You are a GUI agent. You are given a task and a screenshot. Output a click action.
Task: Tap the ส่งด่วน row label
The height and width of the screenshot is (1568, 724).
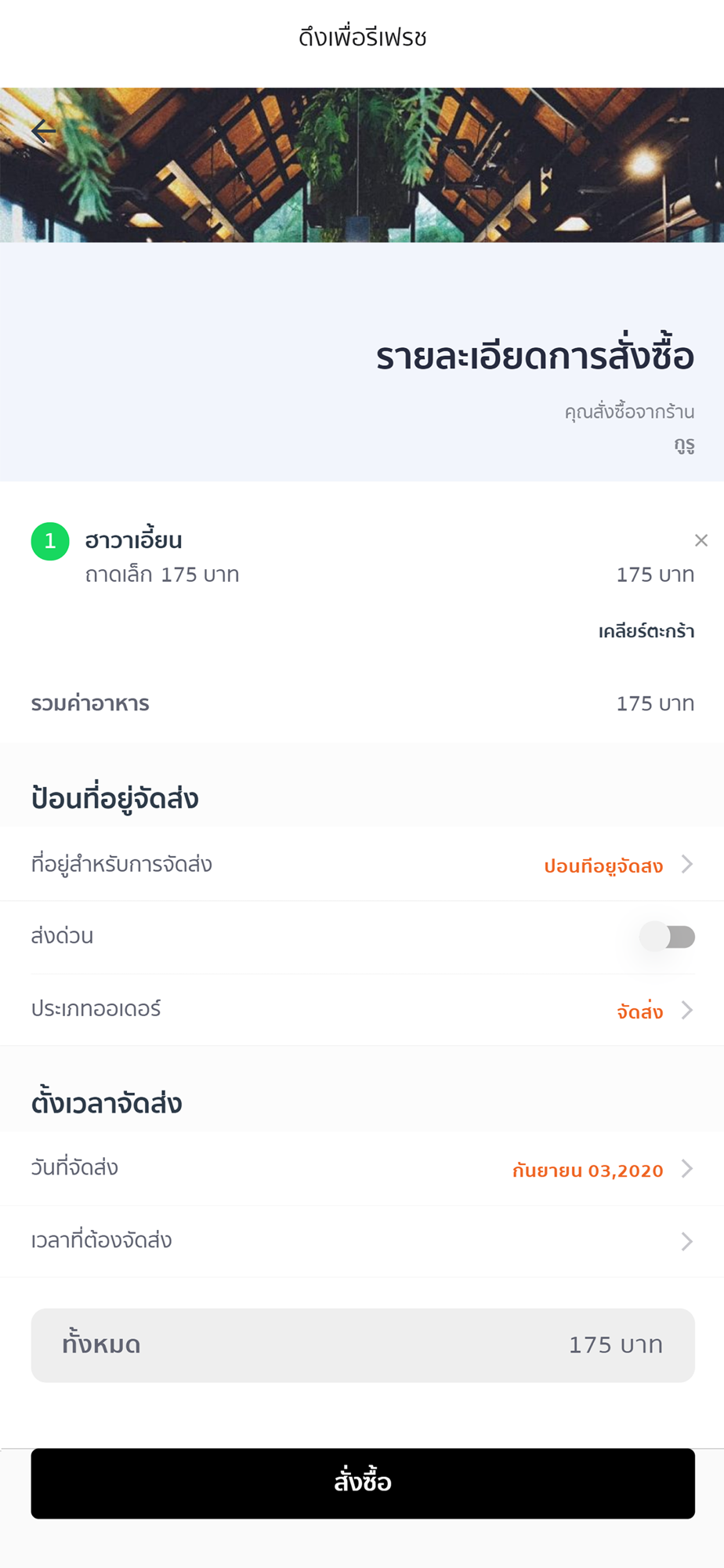pos(62,935)
